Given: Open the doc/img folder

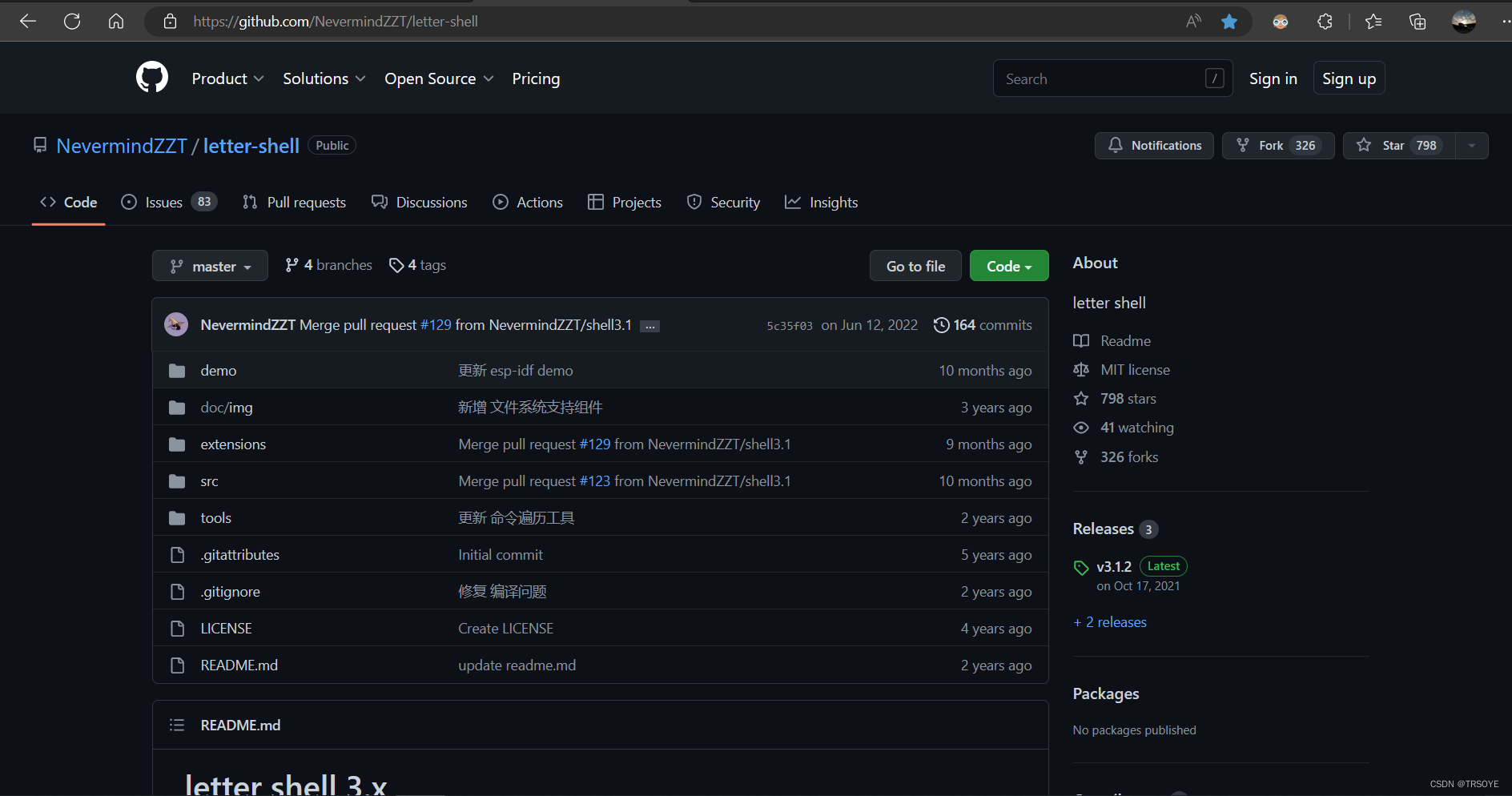Looking at the screenshot, I should (227, 408).
